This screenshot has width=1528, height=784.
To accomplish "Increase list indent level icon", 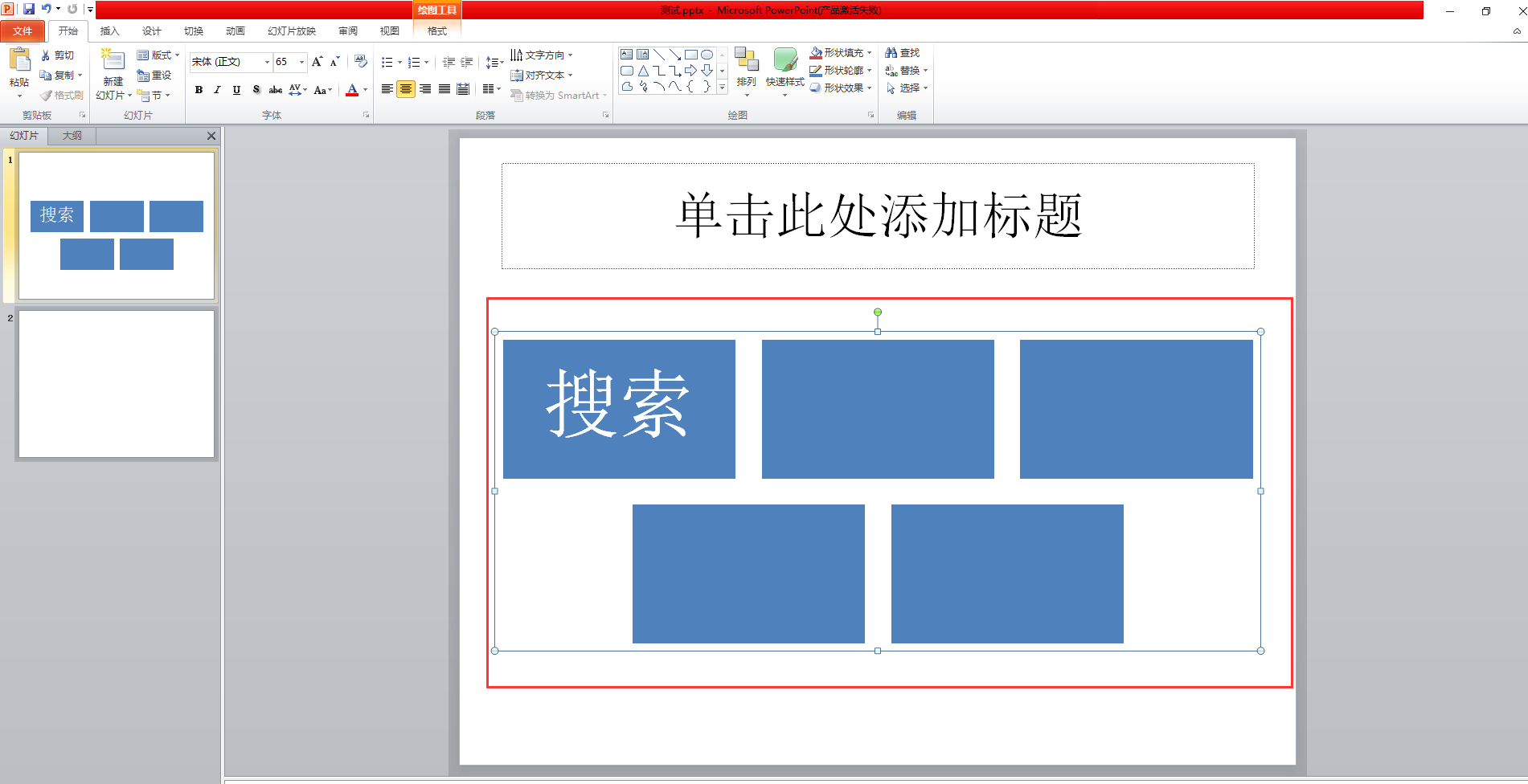I will (467, 62).
